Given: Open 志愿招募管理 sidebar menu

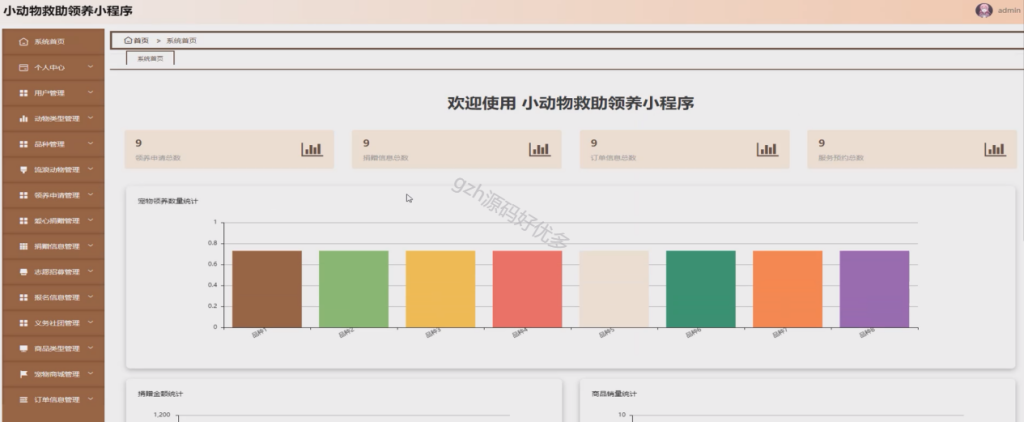Looking at the screenshot, I should tap(53, 272).
